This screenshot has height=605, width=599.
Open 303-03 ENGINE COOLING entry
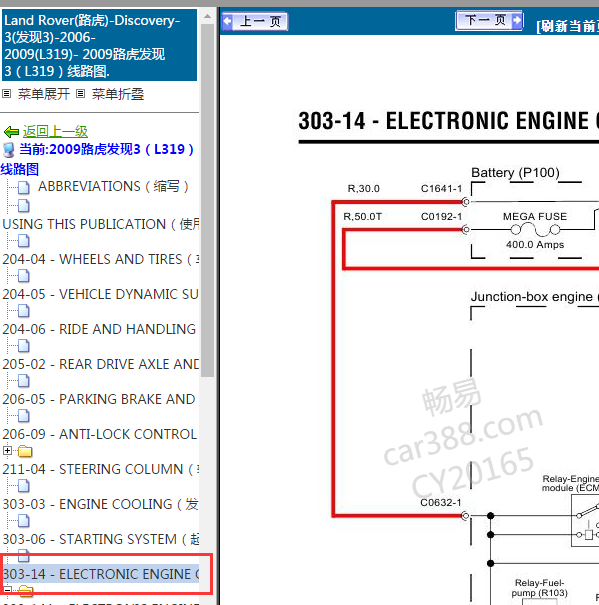tap(100, 504)
